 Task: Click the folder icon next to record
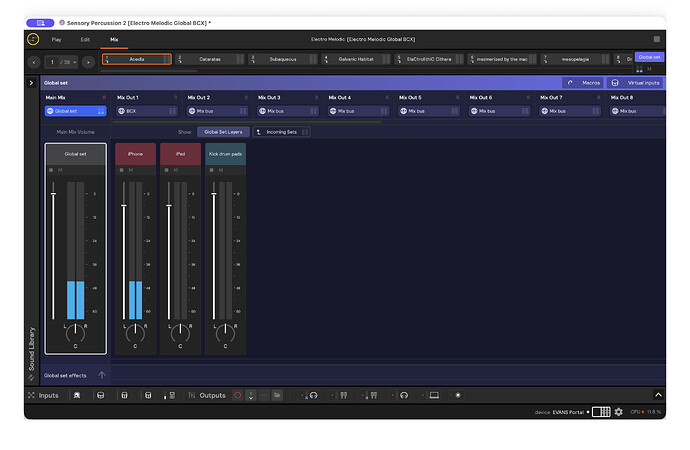pos(277,395)
